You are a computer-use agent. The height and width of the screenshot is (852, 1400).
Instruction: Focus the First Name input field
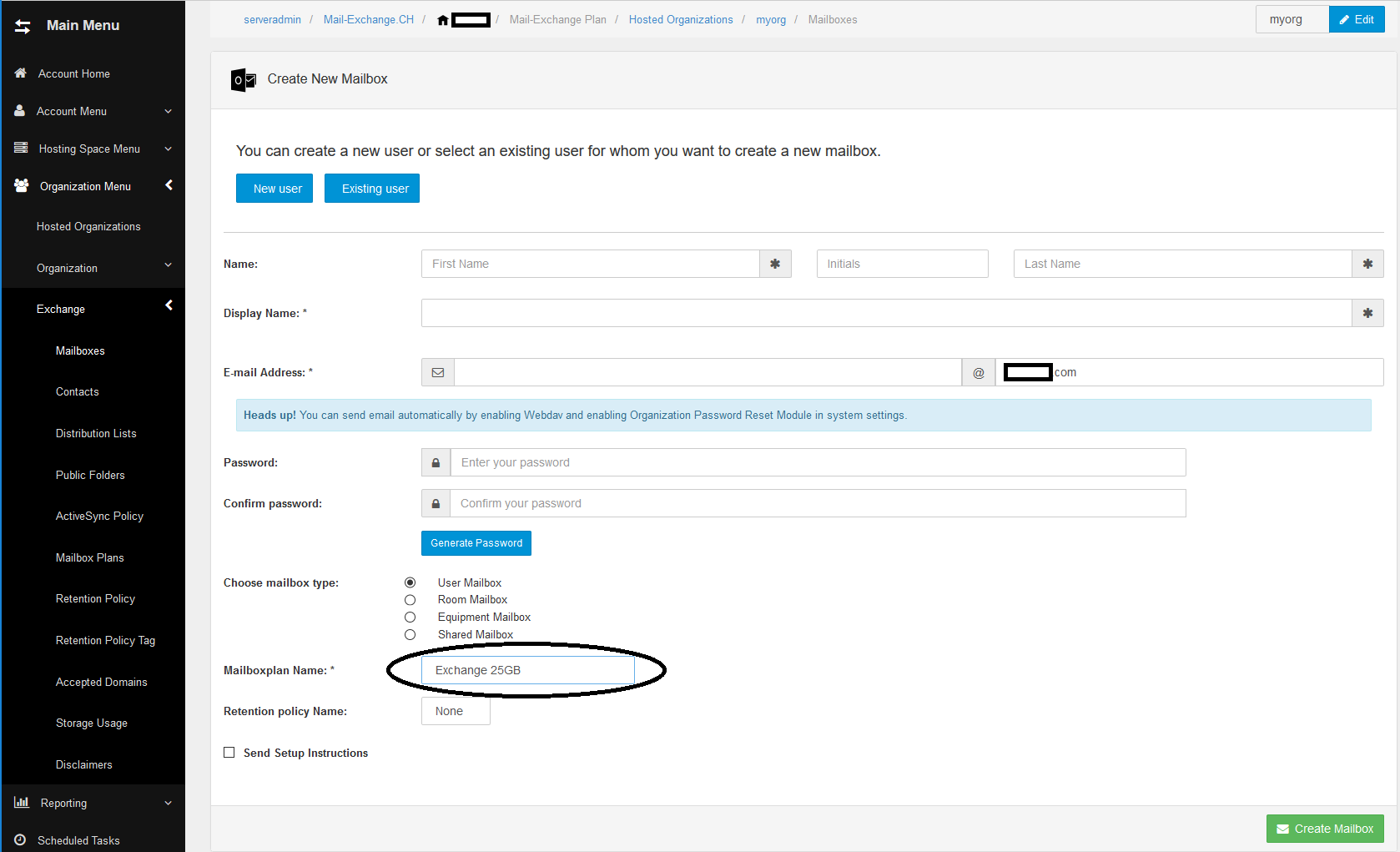click(x=591, y=264)
